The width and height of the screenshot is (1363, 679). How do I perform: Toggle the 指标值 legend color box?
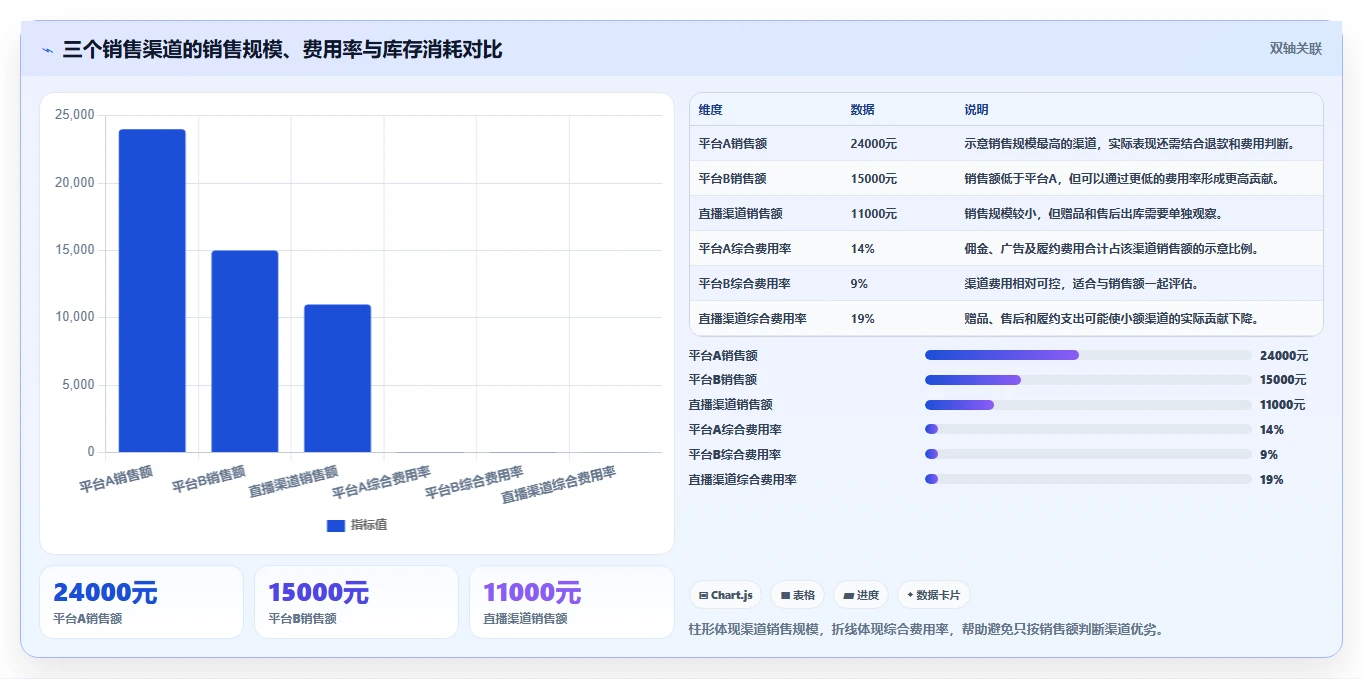tap(336, 525)
